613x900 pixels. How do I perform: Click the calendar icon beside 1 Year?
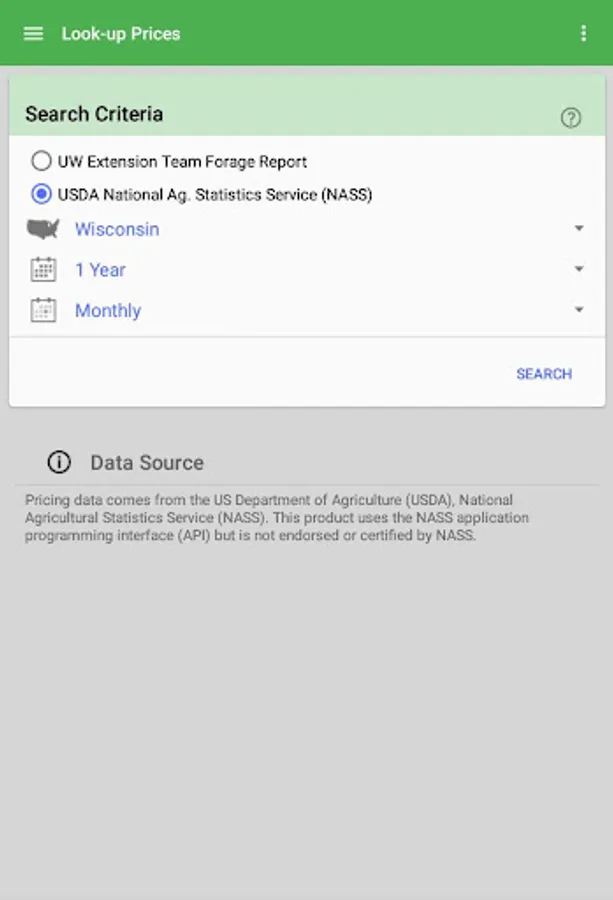click(43, 270)
